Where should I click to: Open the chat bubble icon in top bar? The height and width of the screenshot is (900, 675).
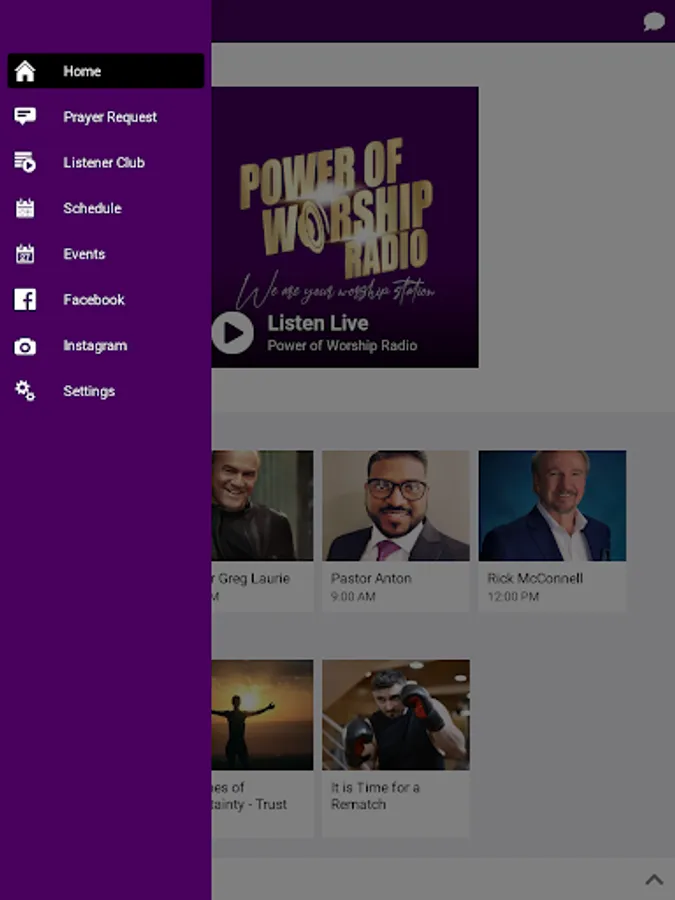pos(654,22)
